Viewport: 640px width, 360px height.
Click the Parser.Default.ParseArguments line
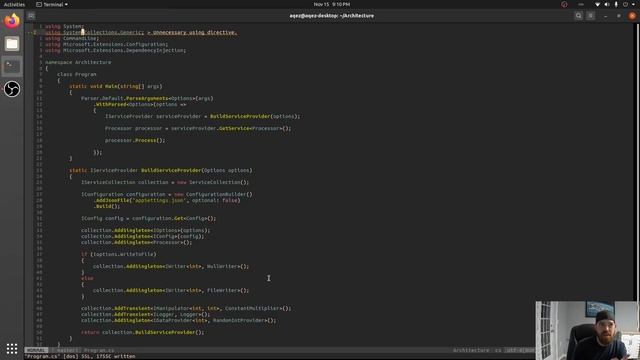pyautogui.click(x=147, y=98)
